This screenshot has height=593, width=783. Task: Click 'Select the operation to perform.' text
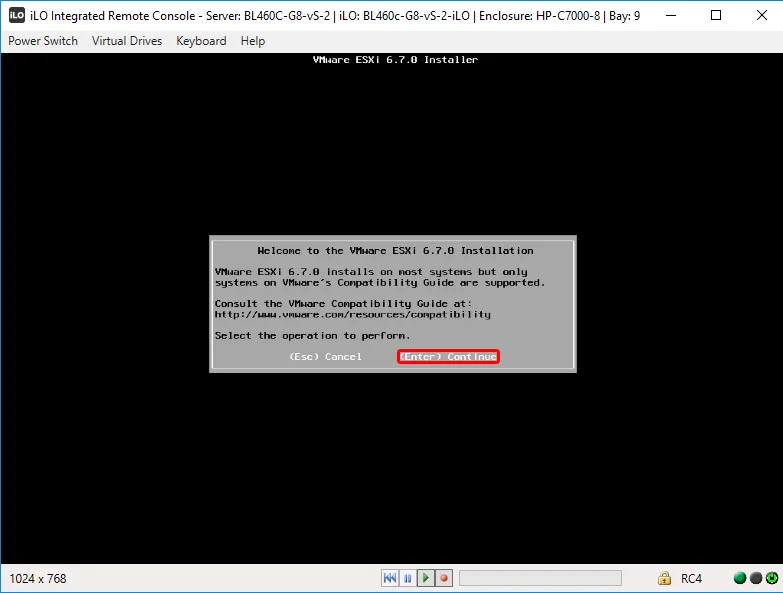[313, 335]
